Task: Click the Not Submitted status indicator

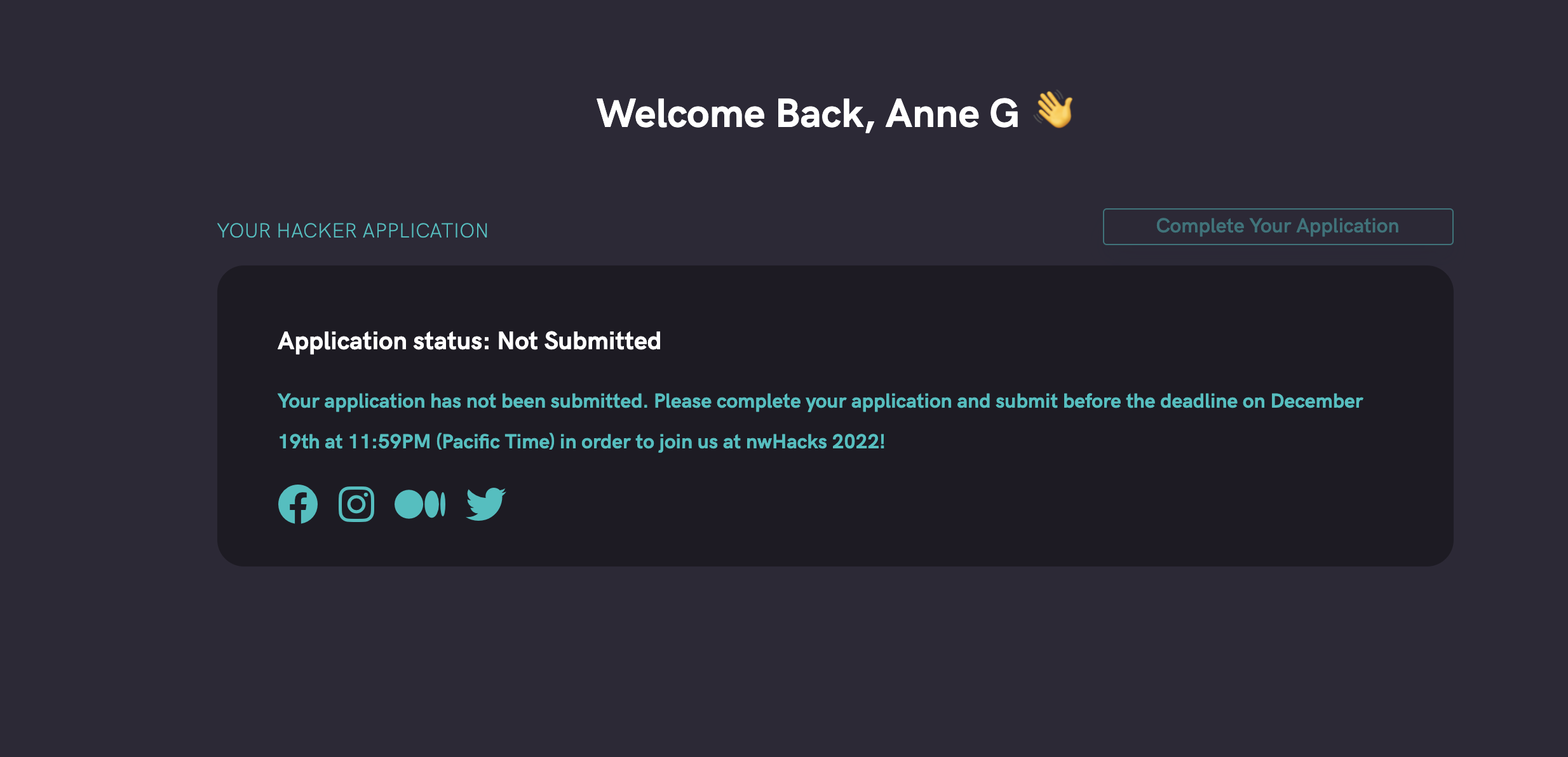Action: click(x=579, y=341)
